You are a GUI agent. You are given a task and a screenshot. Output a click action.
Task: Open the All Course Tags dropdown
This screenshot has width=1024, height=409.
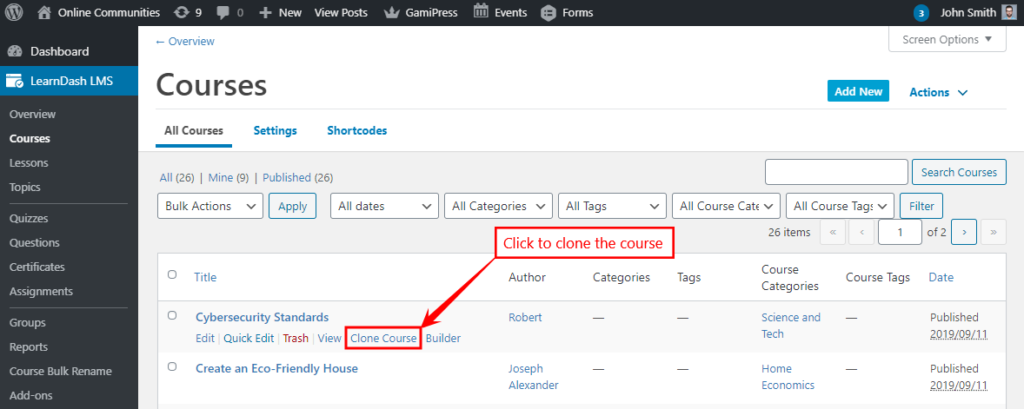[840, 206]
